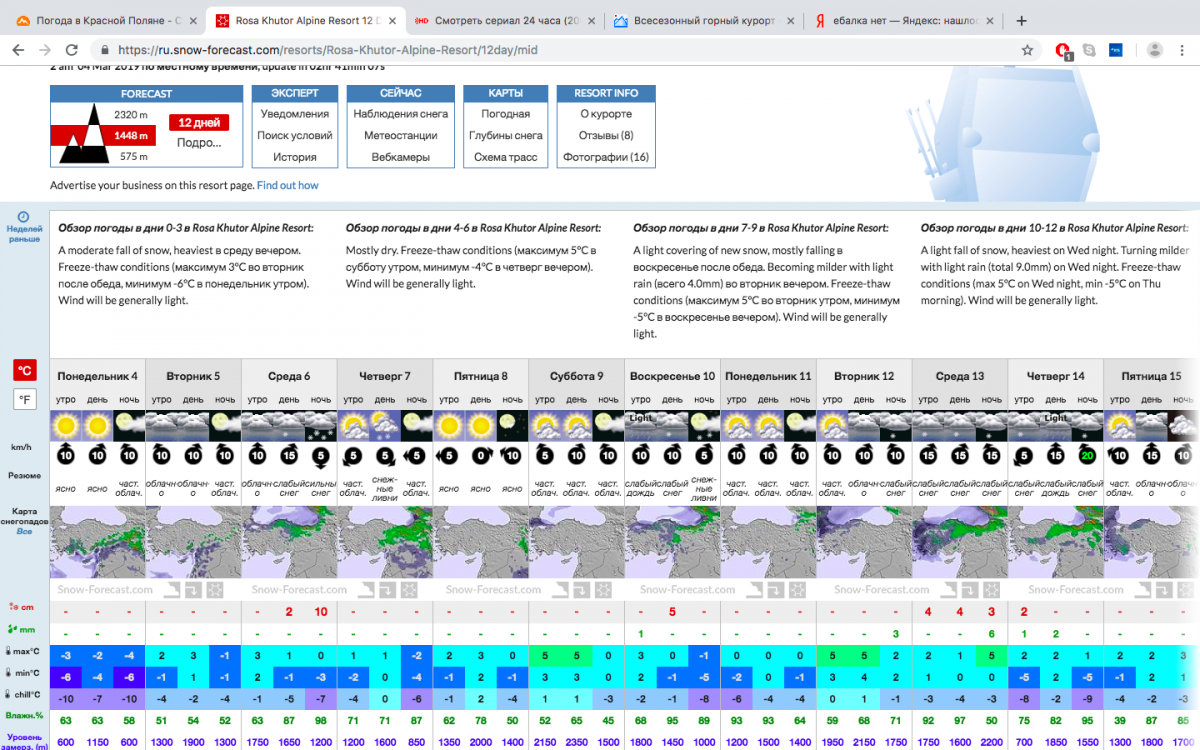Close the Rosa Khutor Alpine Resort tab
1200x750 pixels.
[392, 20]
